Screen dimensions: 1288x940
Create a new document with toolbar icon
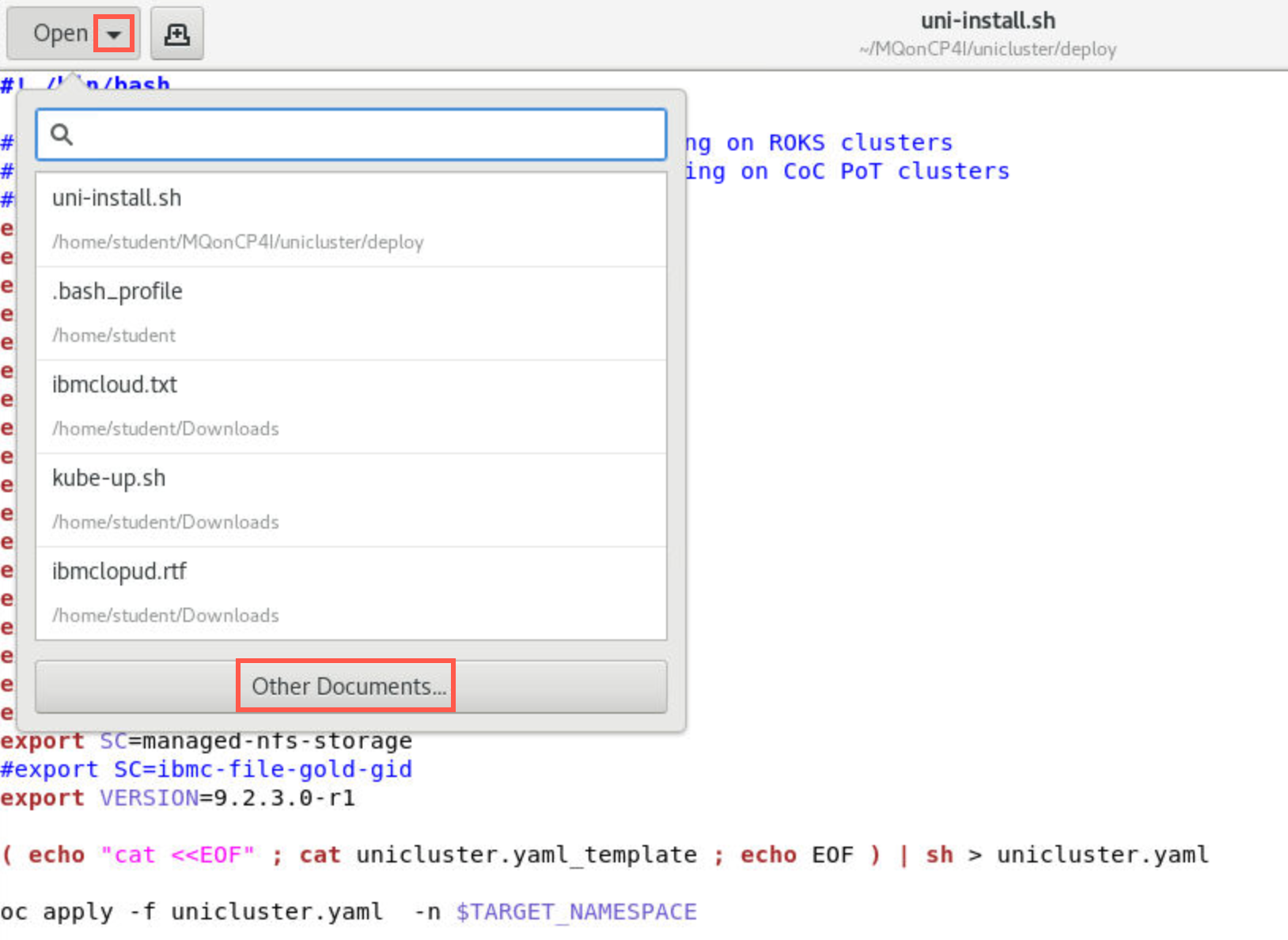pyautogui.click(x=176, y=34)
